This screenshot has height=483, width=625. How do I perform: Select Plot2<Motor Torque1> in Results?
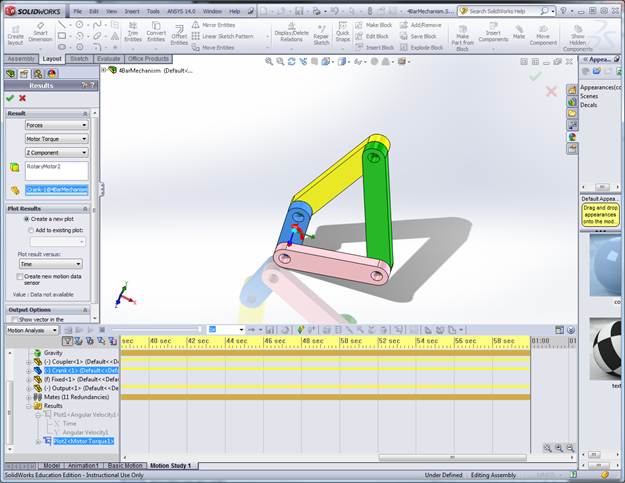[83, 441]
